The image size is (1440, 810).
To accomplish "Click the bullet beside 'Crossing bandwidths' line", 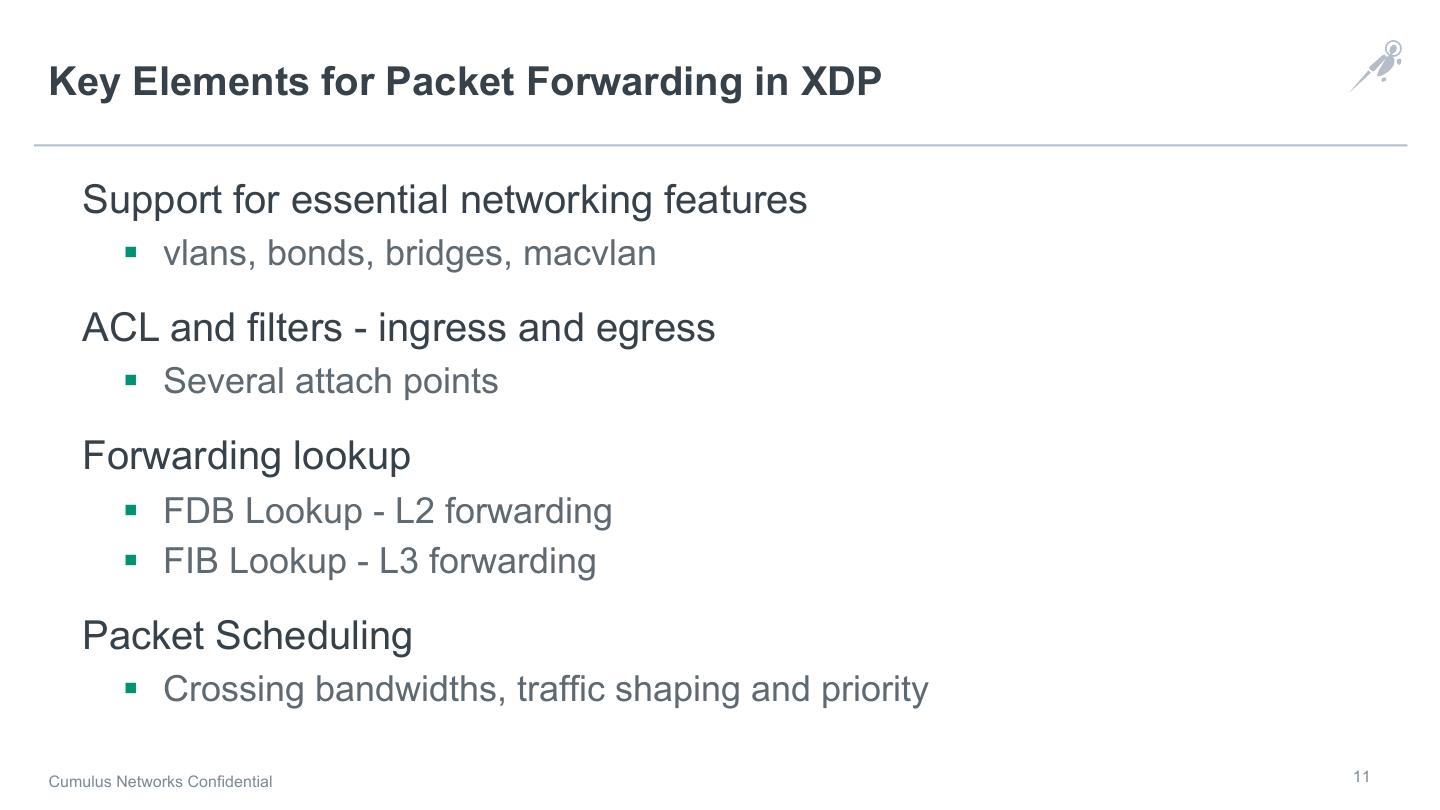I will click(x=130, y=688).
